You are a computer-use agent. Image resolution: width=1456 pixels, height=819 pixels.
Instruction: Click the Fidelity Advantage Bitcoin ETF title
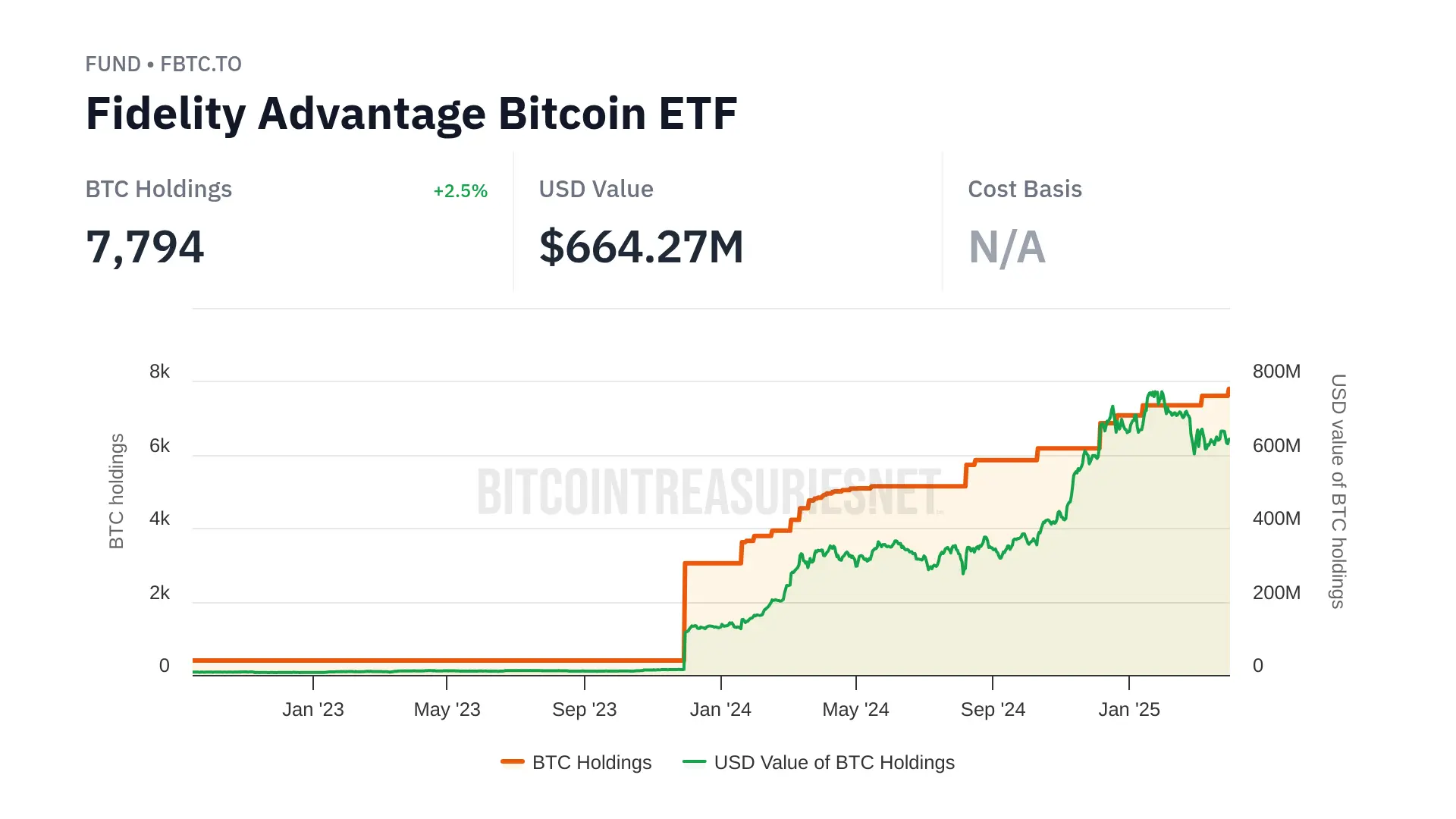click(411, 114)
